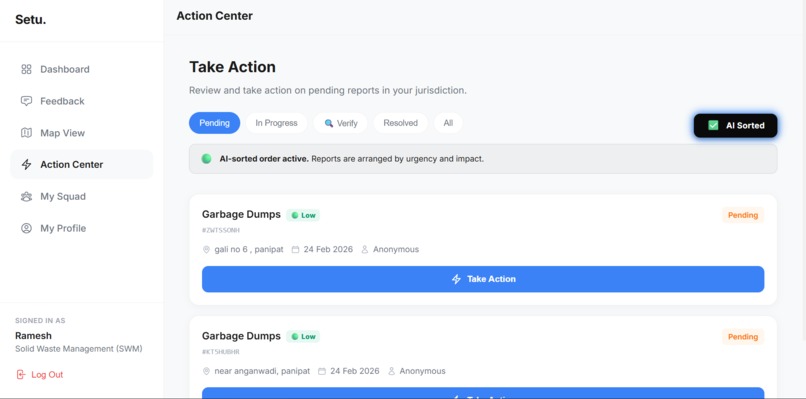The height and width of the screenshot is (399, 806).
Task: Open My Profile page
Action: tap(82, 228)
